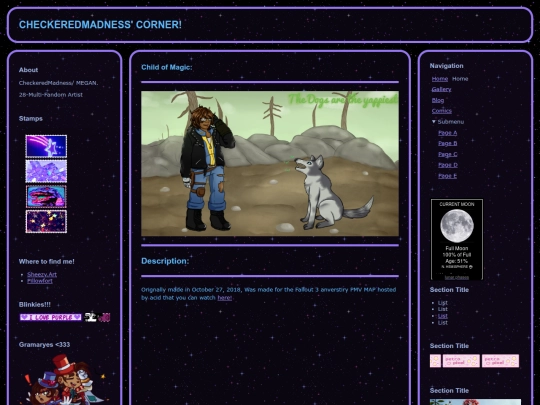This screenshot has height=405, width=540.
Task: Click the 'Description:' heading
Action: click(x=165, y=261)
